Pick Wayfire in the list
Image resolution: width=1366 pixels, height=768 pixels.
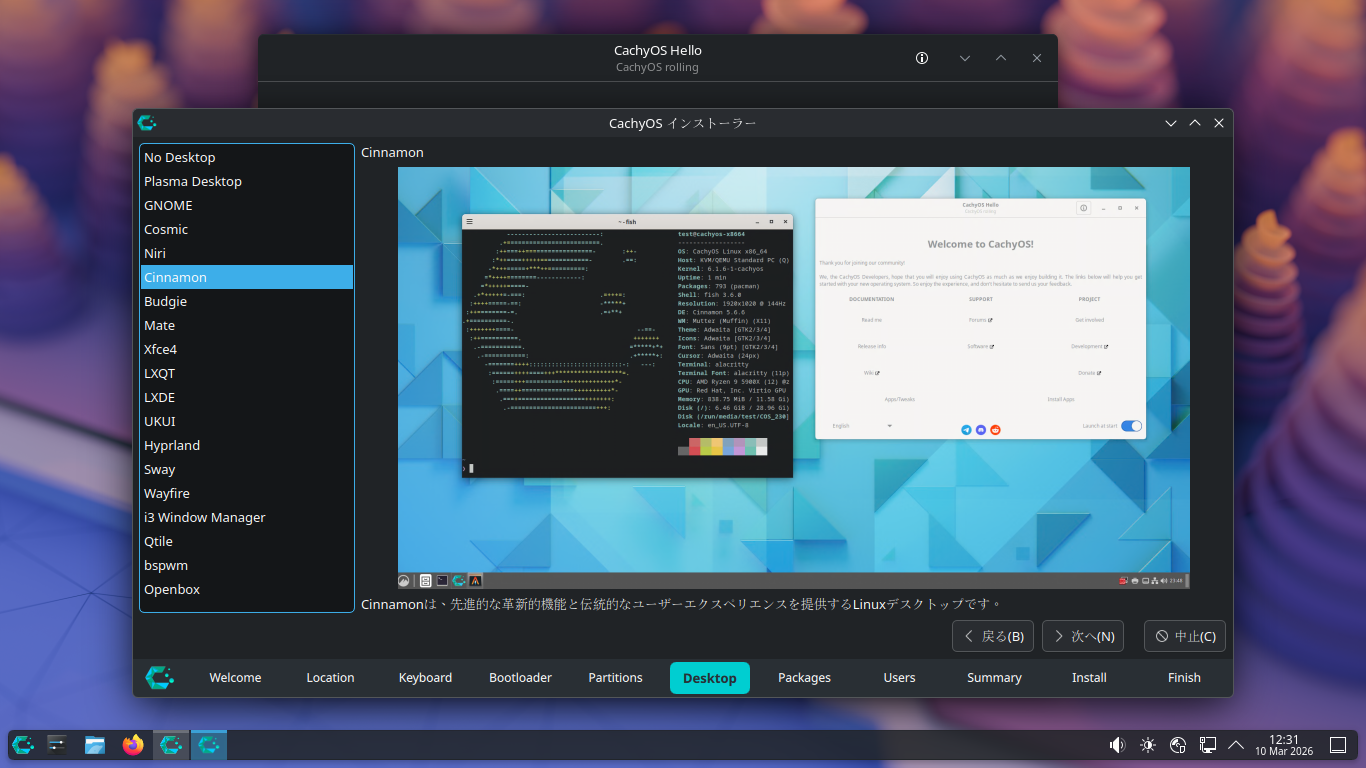247,493
